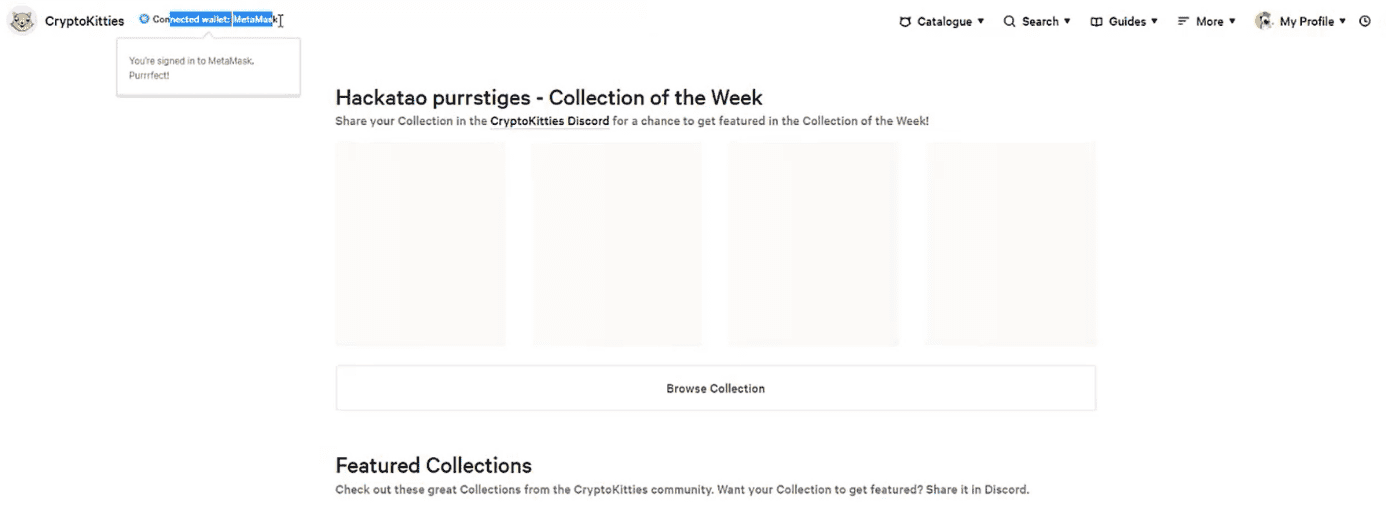Click the CryptoKitties brand name text
The width and height of the screenshot is (1386, 519).
click(84, 21)
